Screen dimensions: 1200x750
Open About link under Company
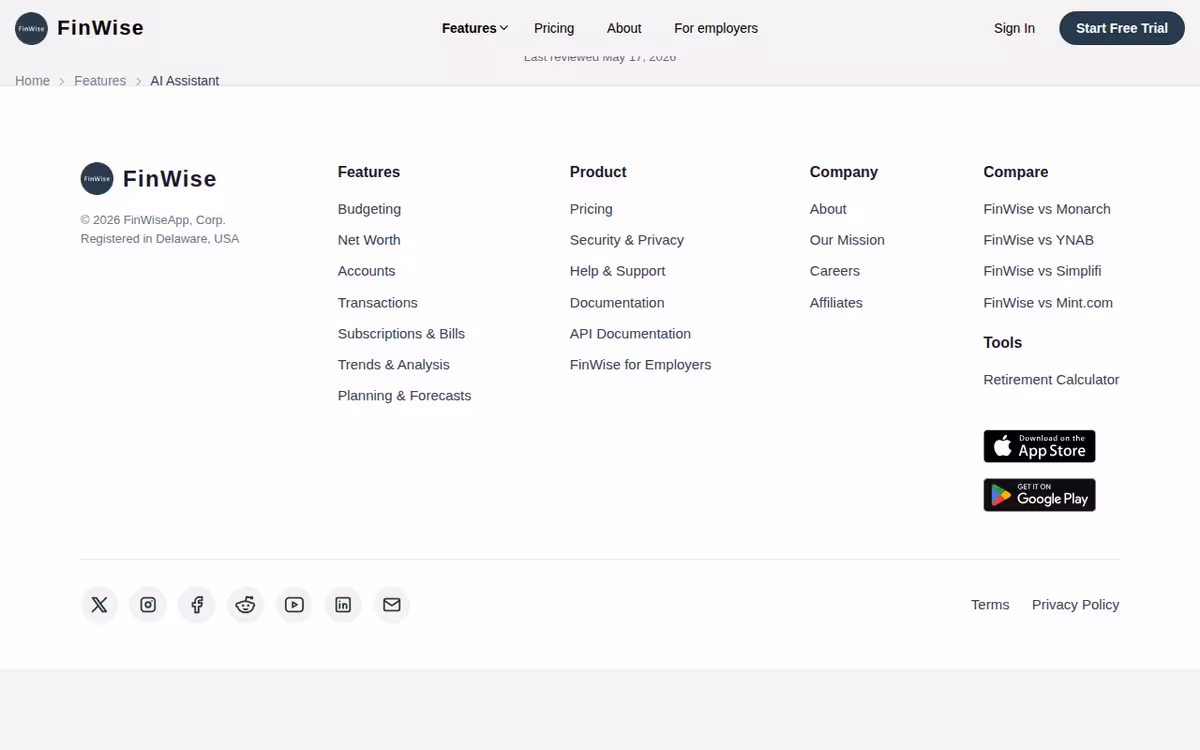coord(828,209)
